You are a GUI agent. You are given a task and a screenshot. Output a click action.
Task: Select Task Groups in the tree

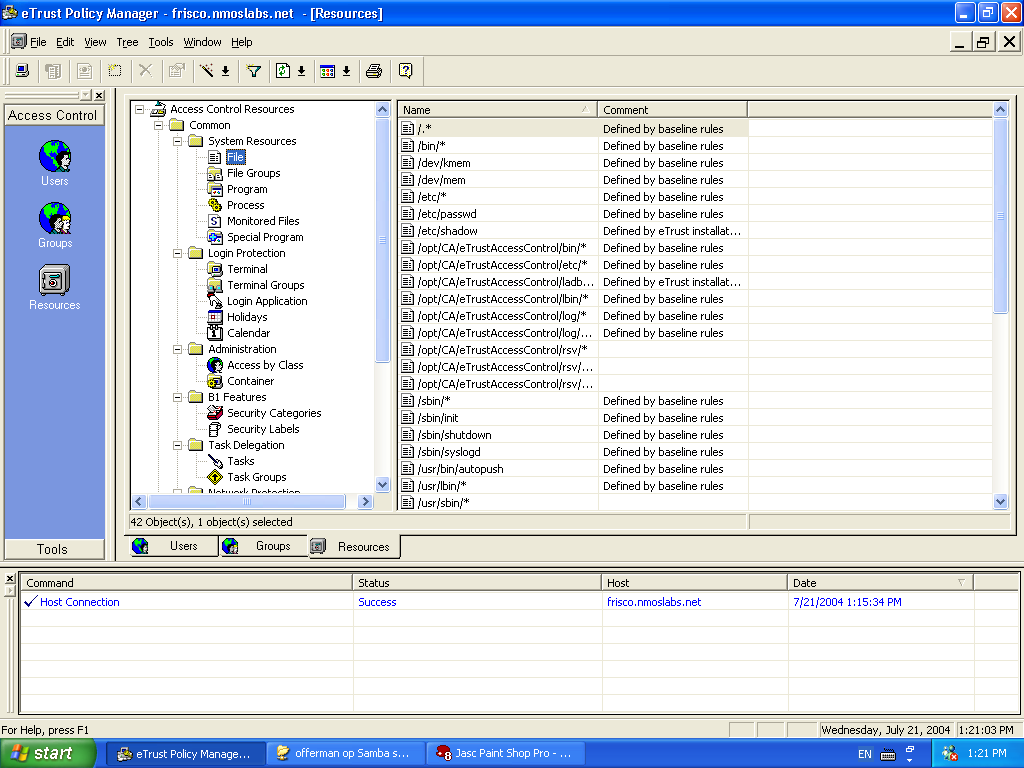pyautogui.click(x=257, y=477)
